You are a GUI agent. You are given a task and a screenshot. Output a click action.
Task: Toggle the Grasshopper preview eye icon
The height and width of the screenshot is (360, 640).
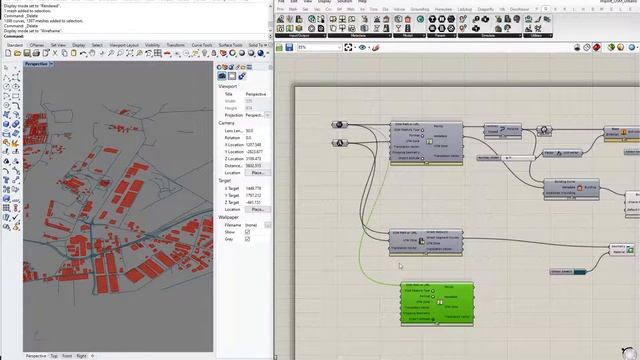(362, 48)
